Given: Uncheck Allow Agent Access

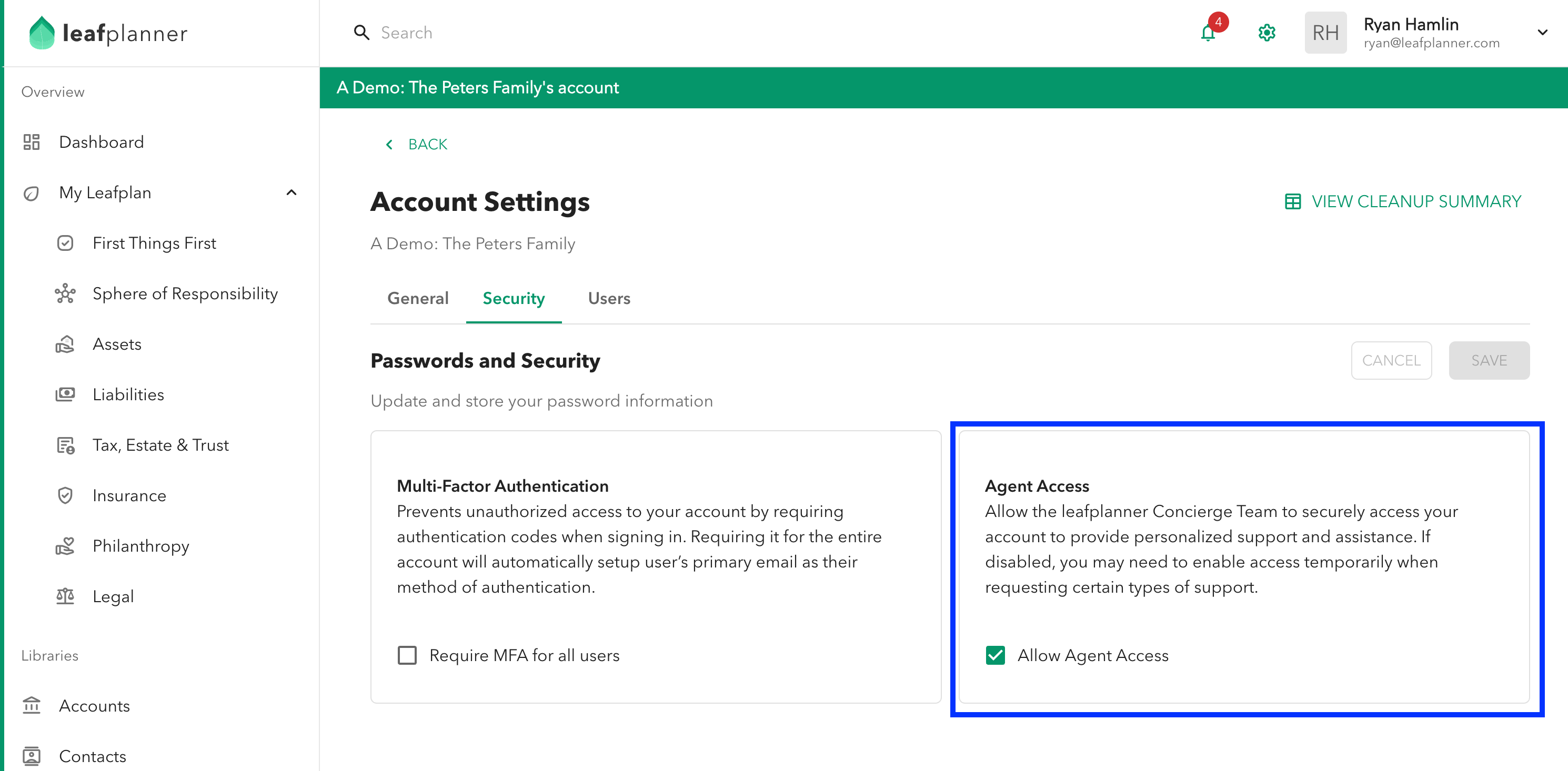Looking at the screenshot, I should pyautogui.click(x=995, y=655).
